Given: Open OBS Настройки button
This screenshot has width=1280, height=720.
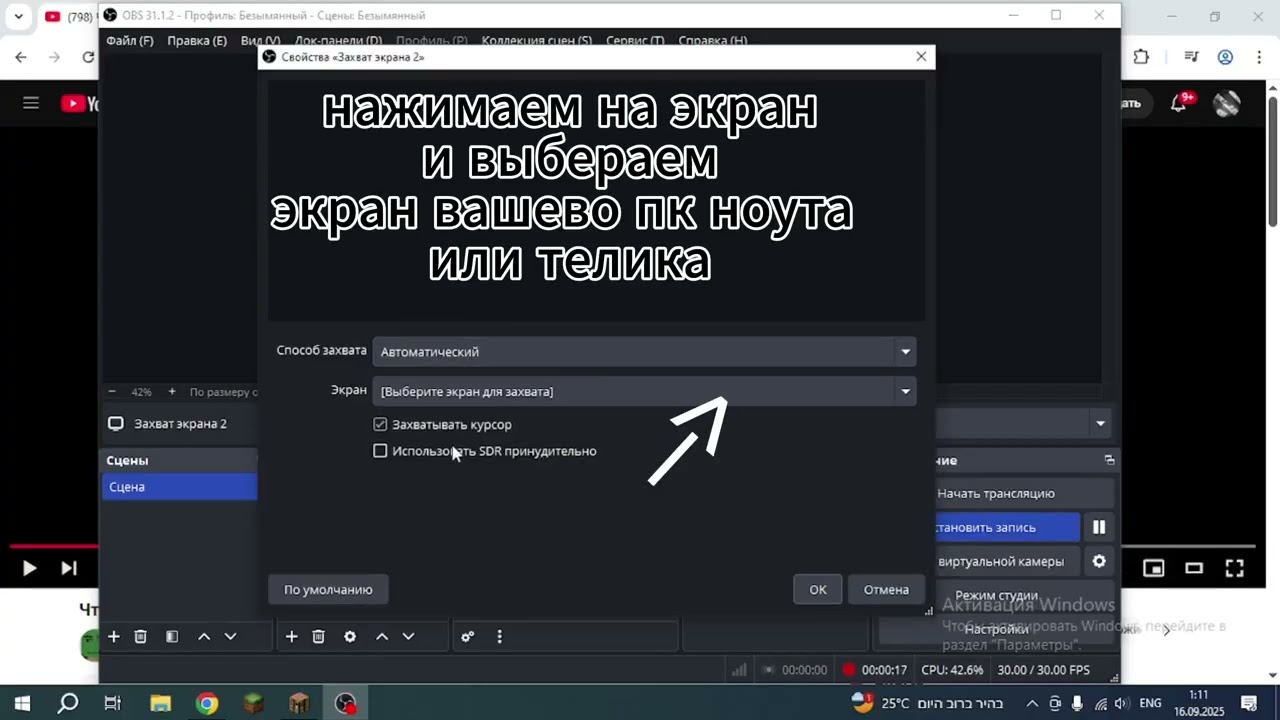Looking at the screenshot, I should 997,629.
